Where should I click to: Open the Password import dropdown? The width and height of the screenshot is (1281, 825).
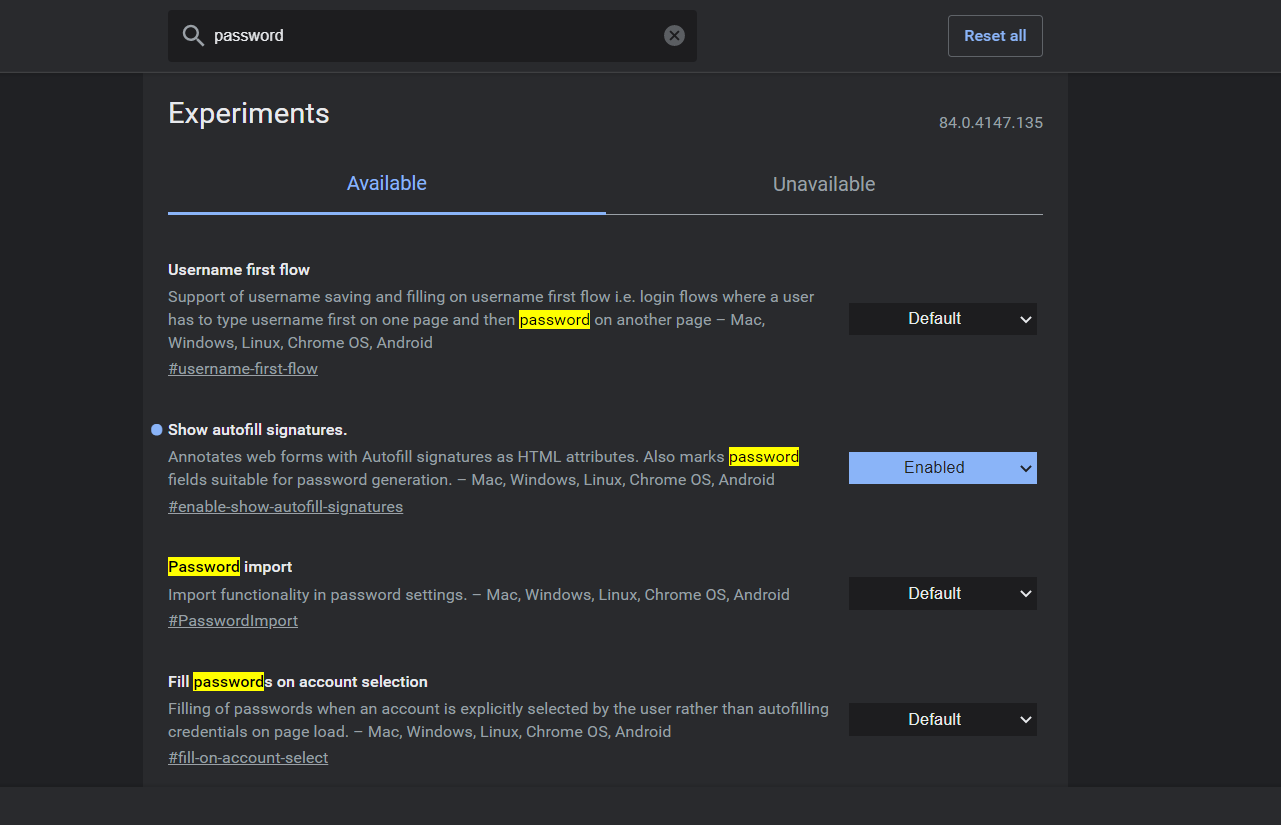pos(942,594)
